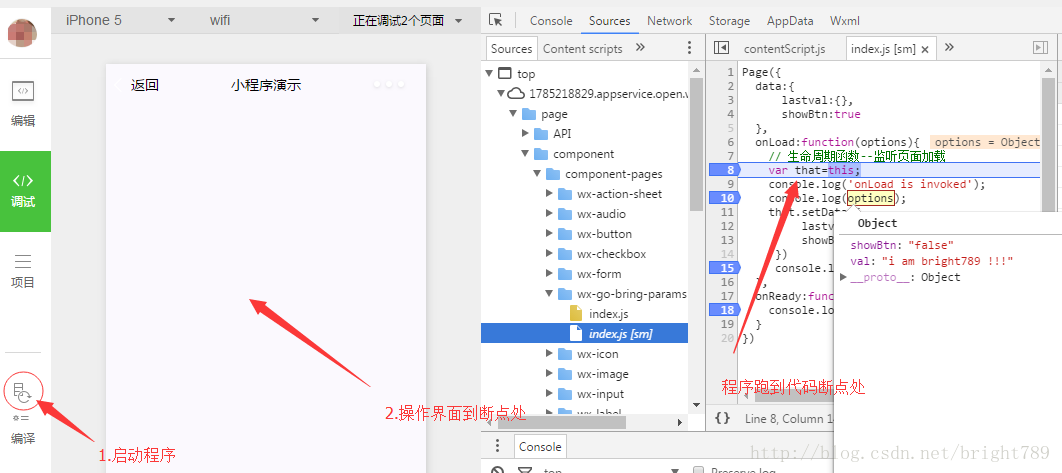Open the iPhone 5 device dropdown
This screenshot has width=1062, height=473.
pos(121,20)
